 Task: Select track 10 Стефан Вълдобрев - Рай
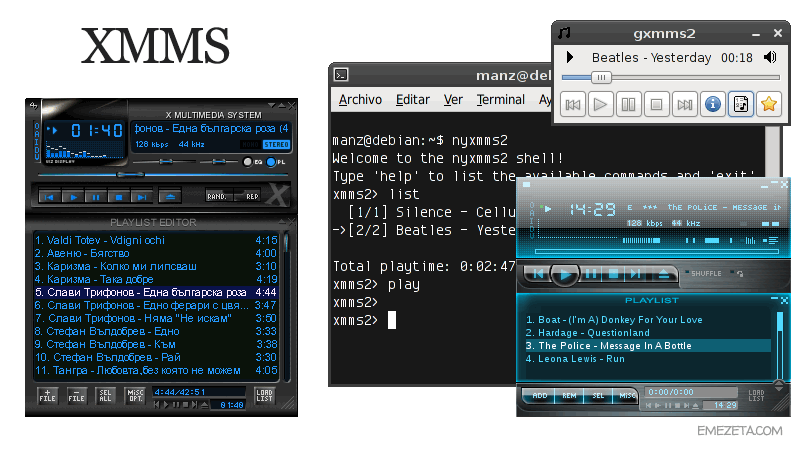pyautogui.click(x=156, y=358)
